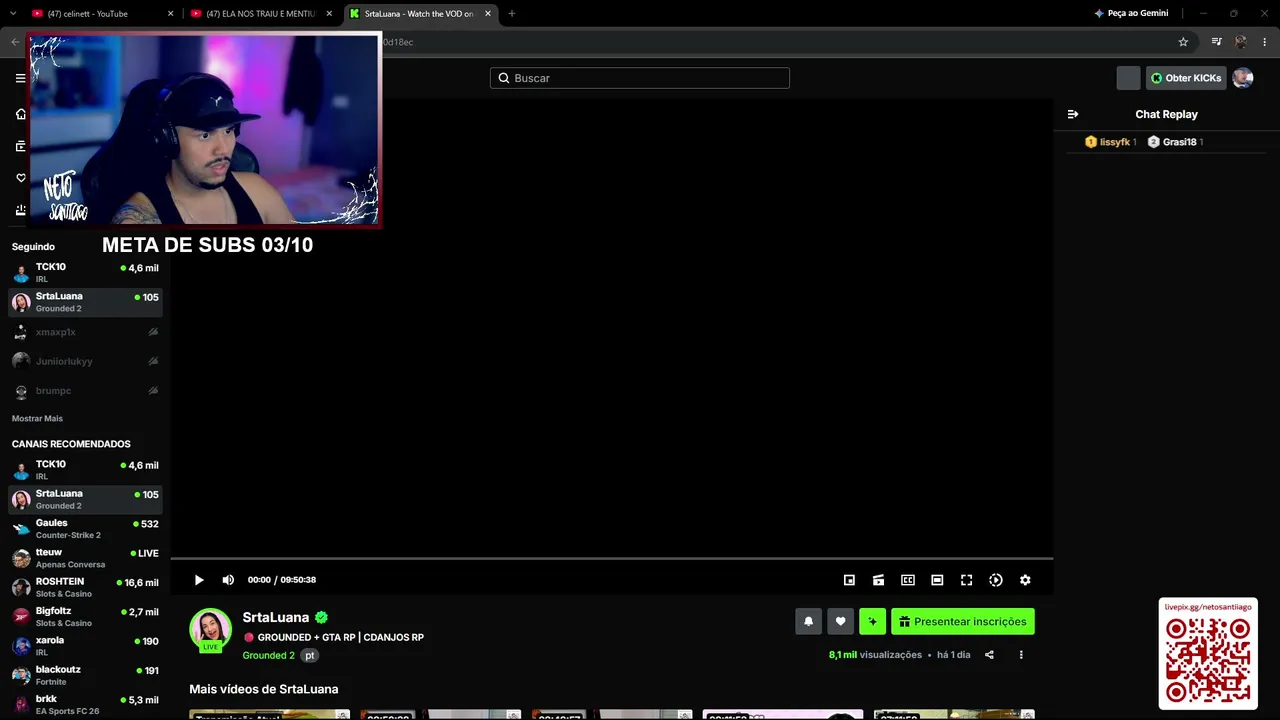Open the Bigfoltz channel
The image size is (1280, 720).
tap(85, 616)
